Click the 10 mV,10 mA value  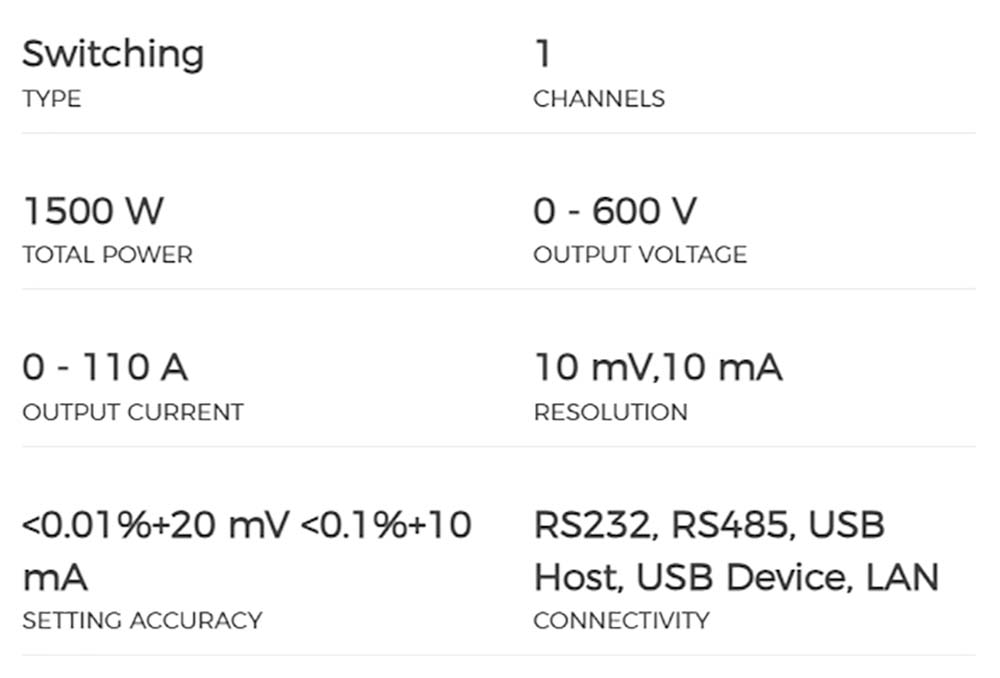click(658, 368)
